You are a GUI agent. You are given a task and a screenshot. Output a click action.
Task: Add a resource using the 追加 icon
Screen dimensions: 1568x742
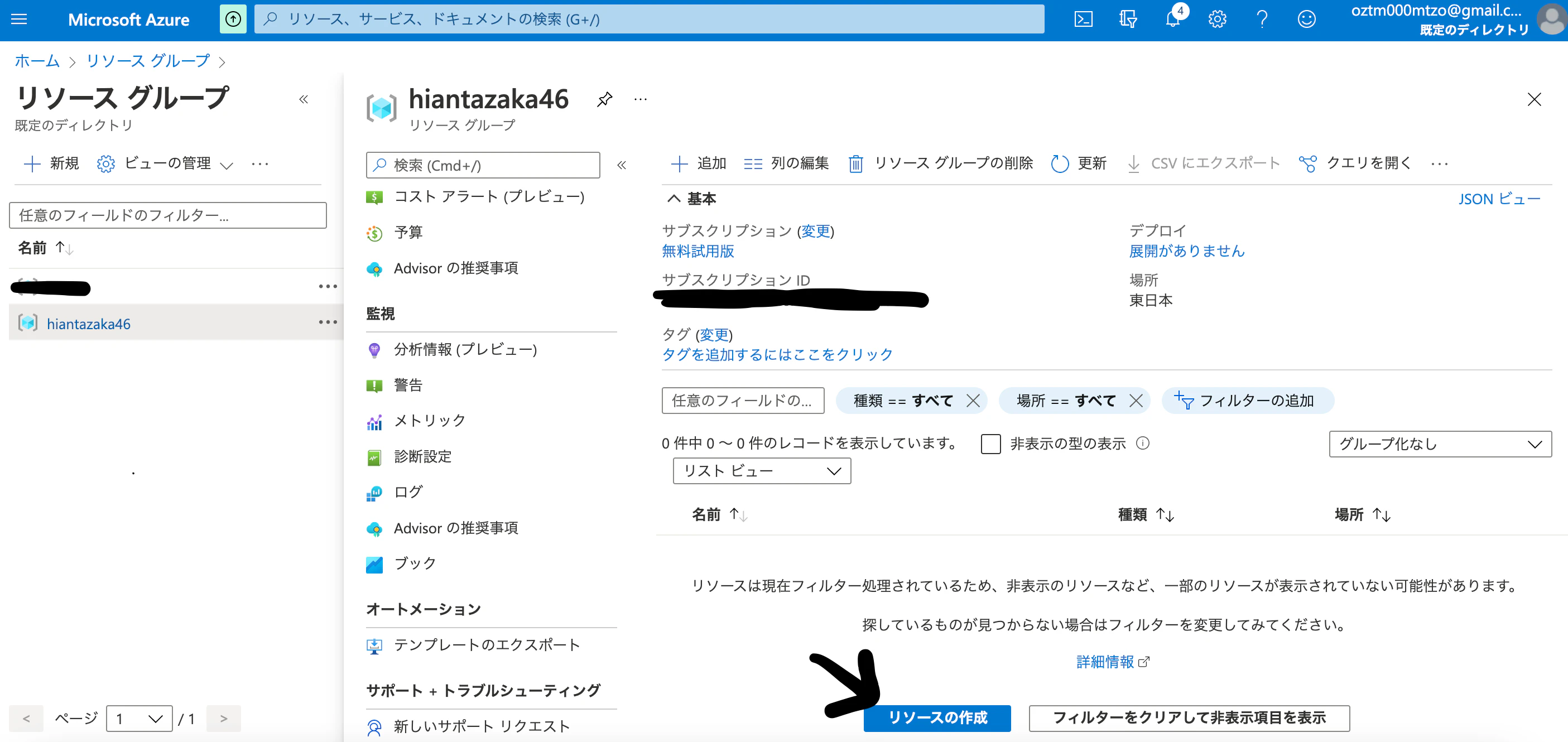point(698,163)
